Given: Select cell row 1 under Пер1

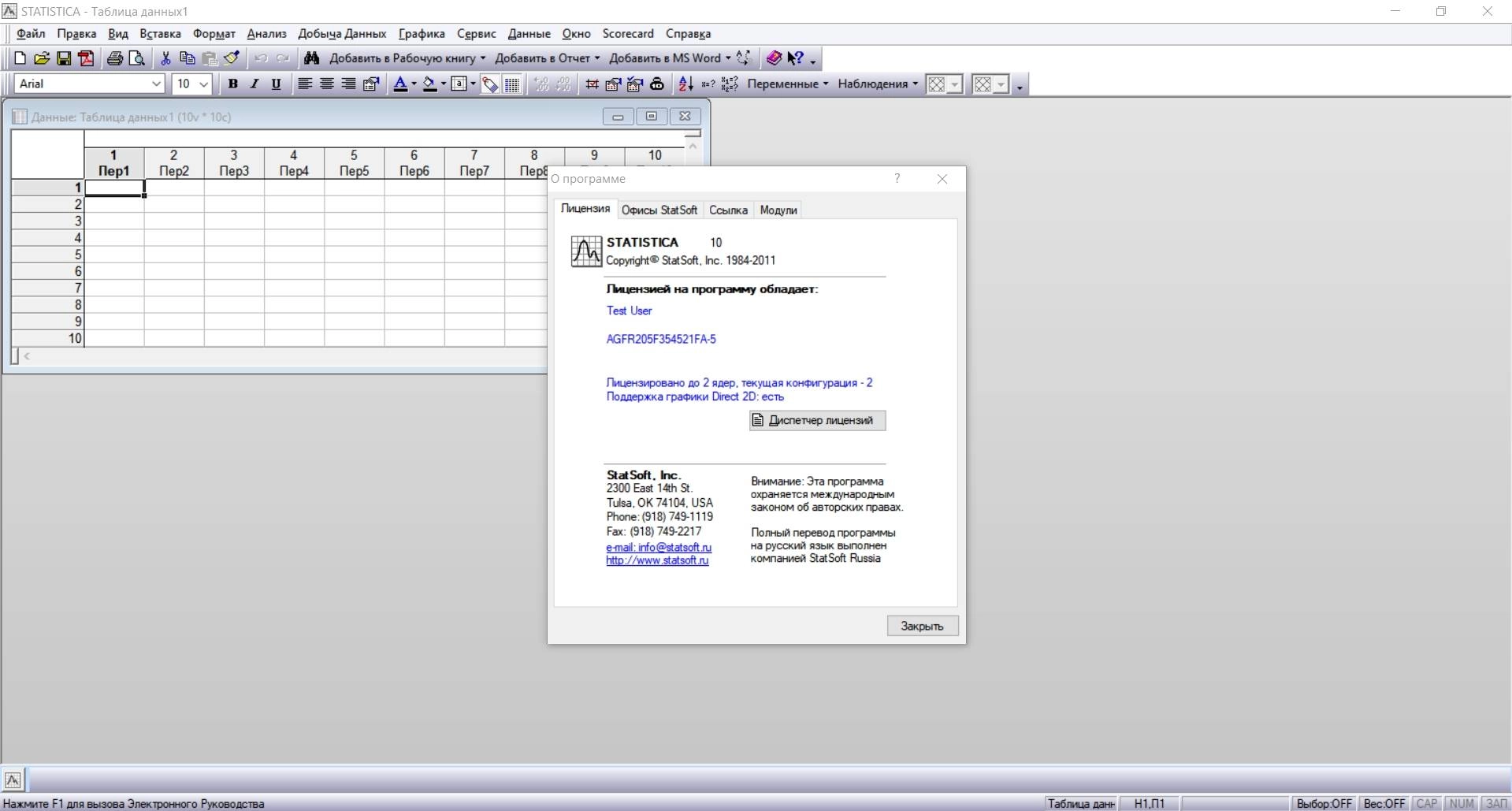Looking at the screenshot, I should [114, 188].
